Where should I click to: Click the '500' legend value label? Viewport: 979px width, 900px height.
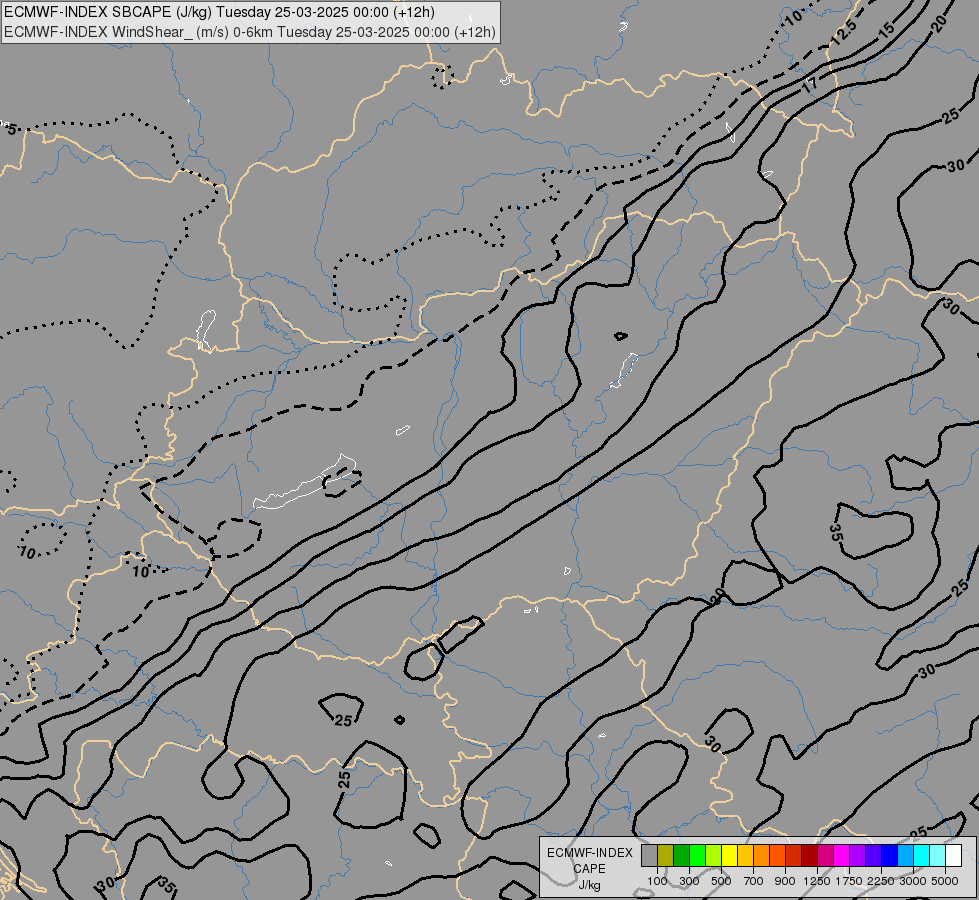(721, 881)
